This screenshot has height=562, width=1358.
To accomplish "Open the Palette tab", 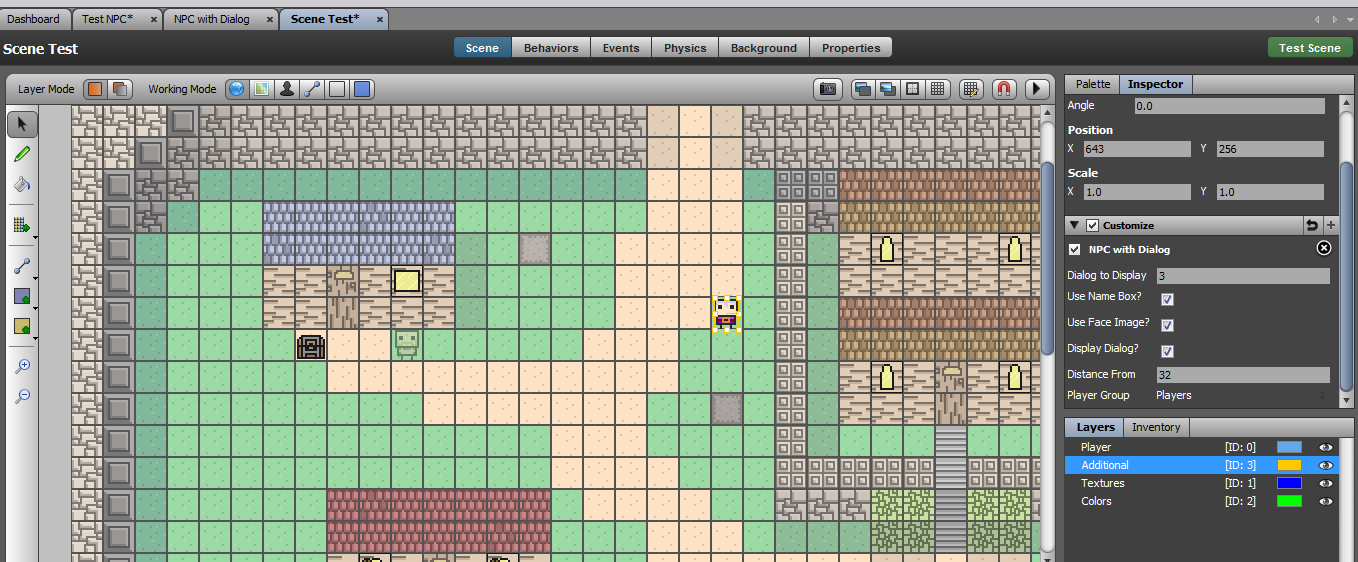I will [x=1093, y=84].
